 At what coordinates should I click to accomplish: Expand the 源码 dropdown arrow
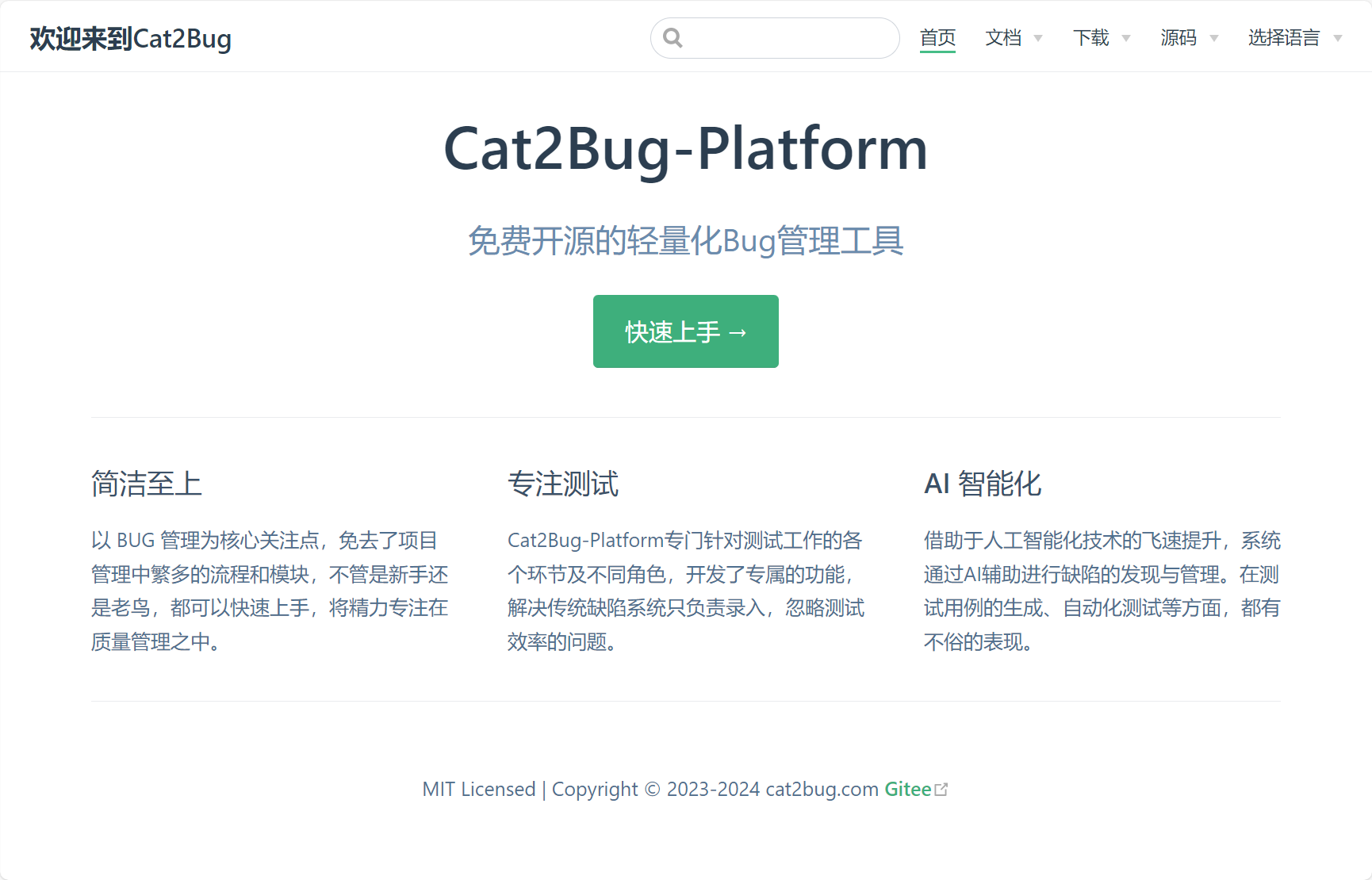pos(1213,39)
